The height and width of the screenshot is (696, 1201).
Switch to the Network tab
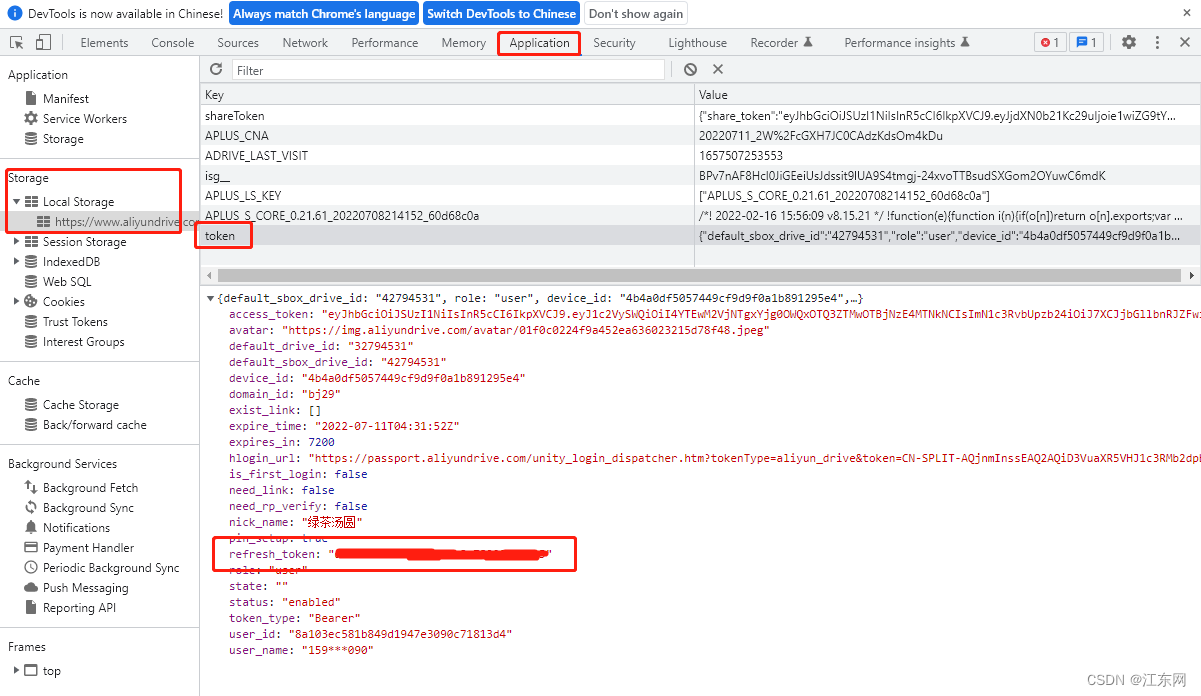click(x=305, y=43)
